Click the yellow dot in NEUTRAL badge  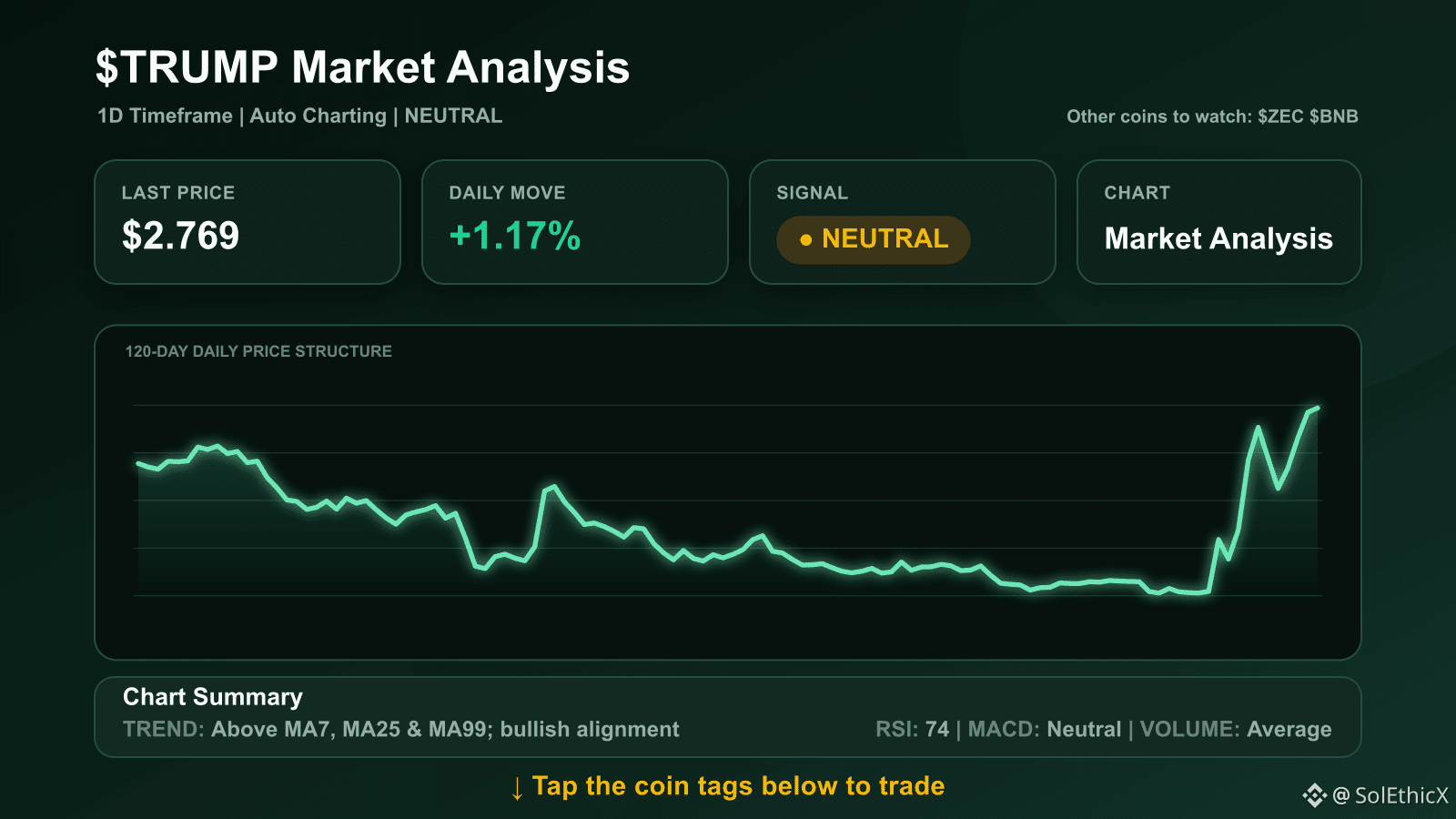[805, 240]
